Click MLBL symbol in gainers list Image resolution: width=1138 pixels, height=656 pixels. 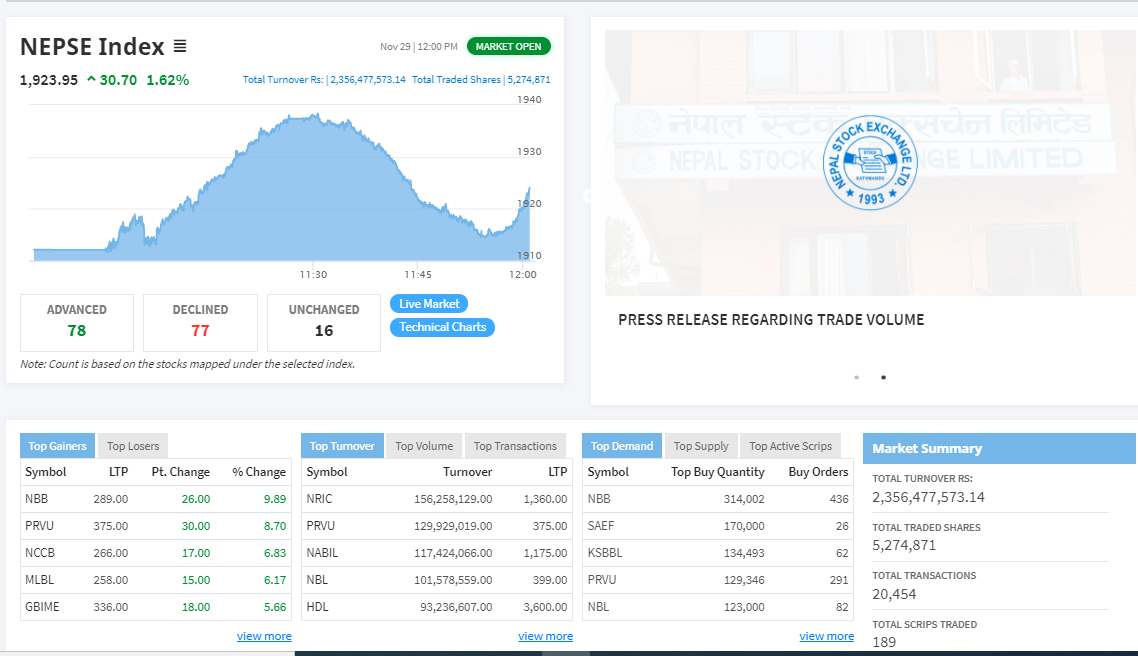pyautogui.click(x=39, y=580)
